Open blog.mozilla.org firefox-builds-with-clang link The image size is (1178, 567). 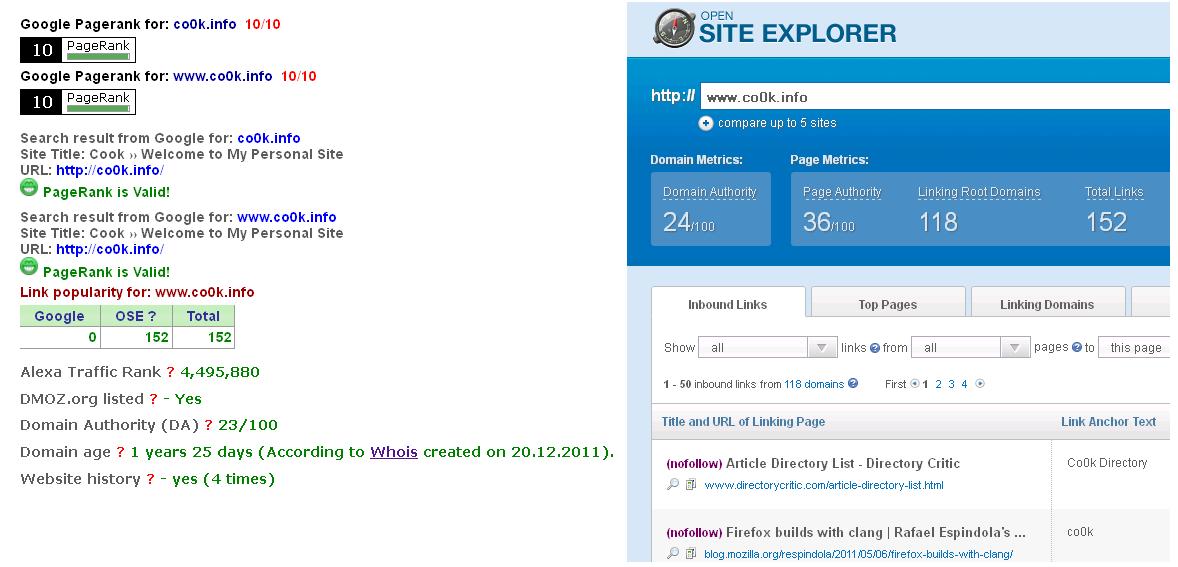(x=859, y=554)
